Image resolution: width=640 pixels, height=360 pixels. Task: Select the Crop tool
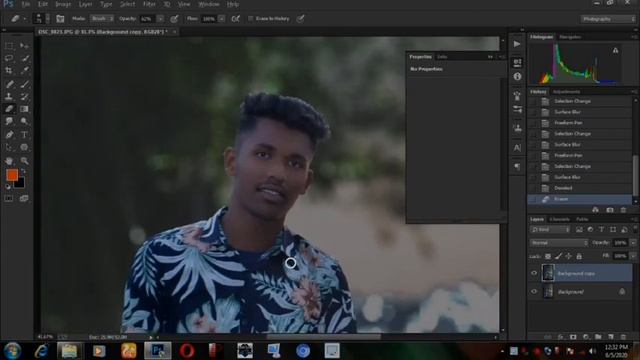(9, 71)
